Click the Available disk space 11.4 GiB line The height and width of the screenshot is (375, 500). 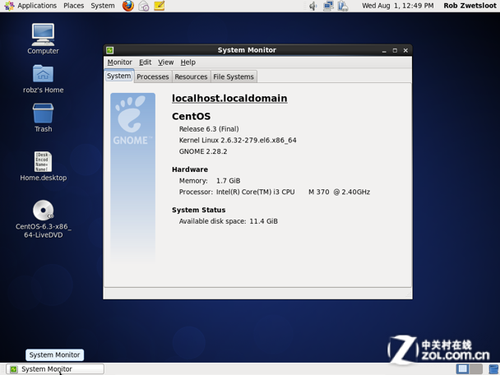(228, 221)
